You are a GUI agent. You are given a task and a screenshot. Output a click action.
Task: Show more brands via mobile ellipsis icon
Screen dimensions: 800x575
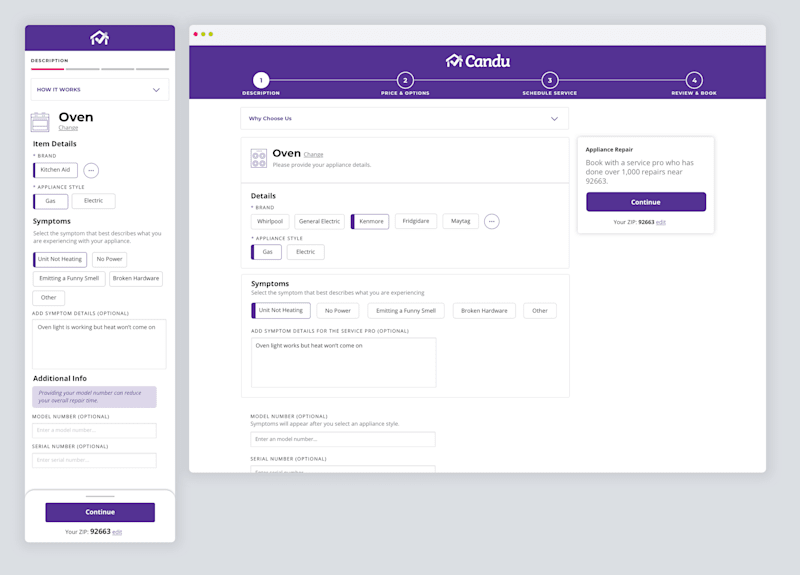coord(91,170)
